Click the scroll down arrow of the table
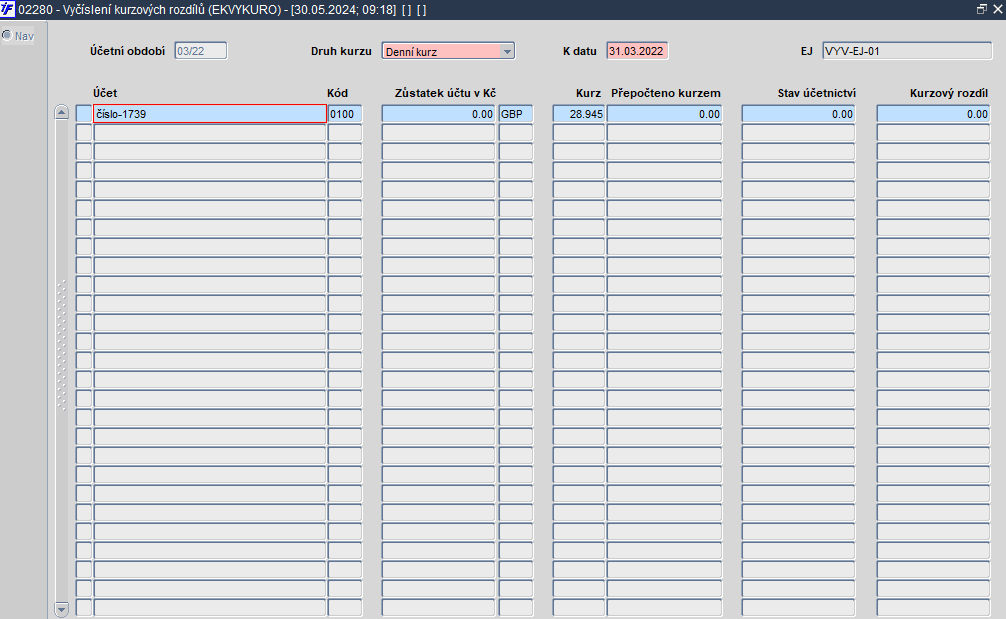Viewport: 1006px width, 619px height. [x=62, y=609]
